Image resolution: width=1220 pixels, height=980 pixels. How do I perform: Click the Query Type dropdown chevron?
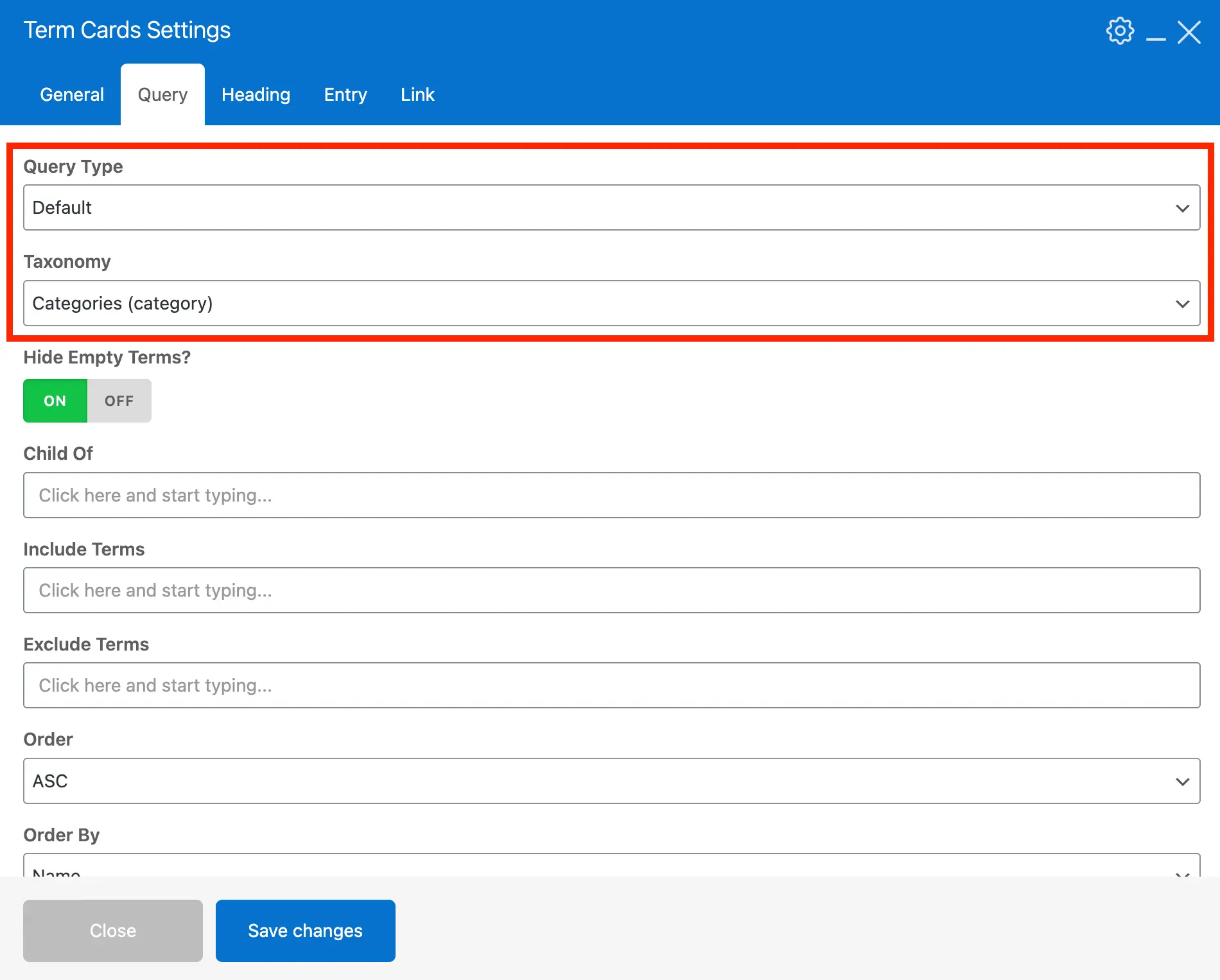coord(1182,208)
